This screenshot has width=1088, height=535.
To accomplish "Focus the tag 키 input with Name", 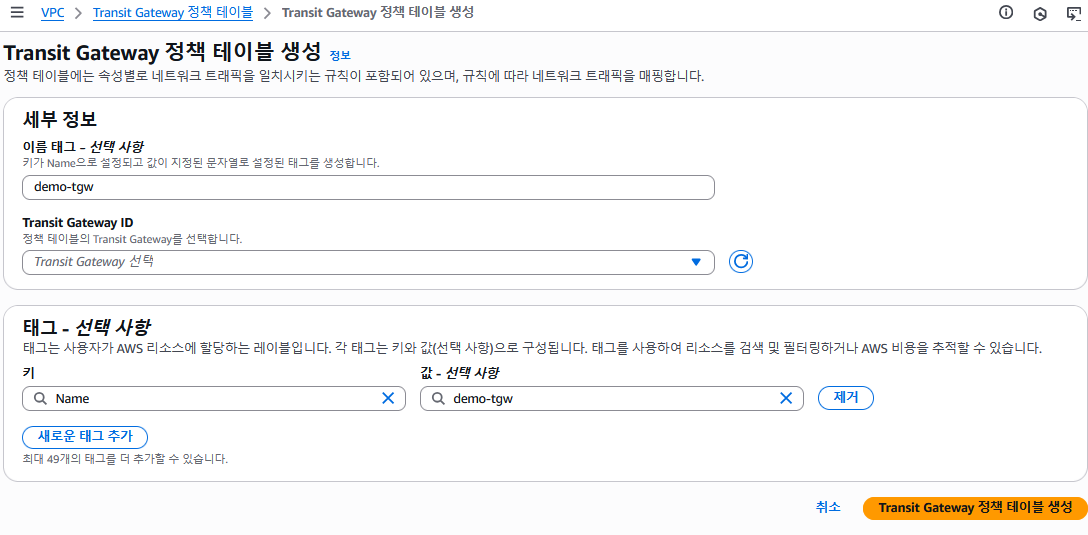I will [x=214, y=398].
